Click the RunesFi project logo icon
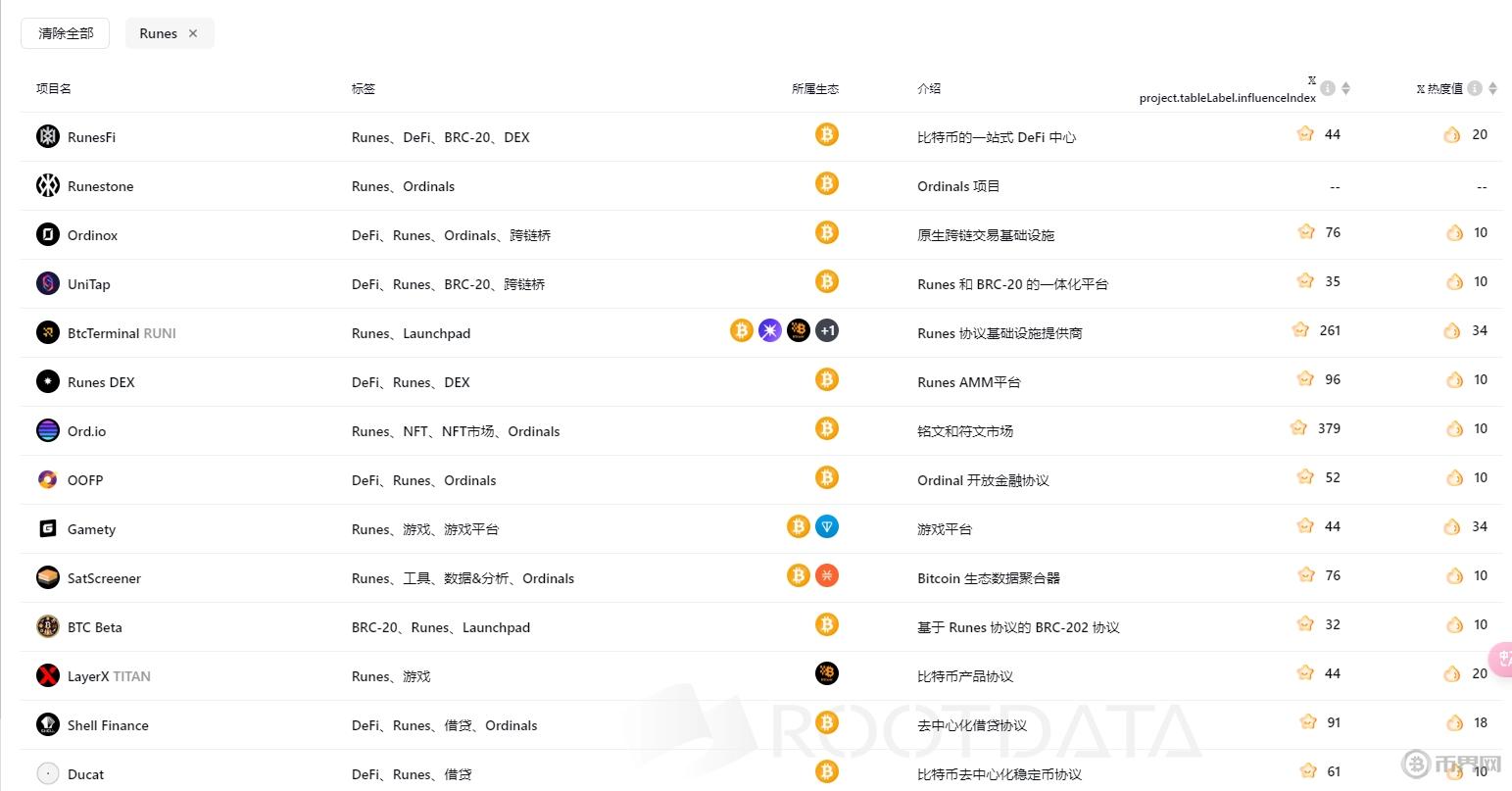The image size is (1512, 791). (48, 136)
